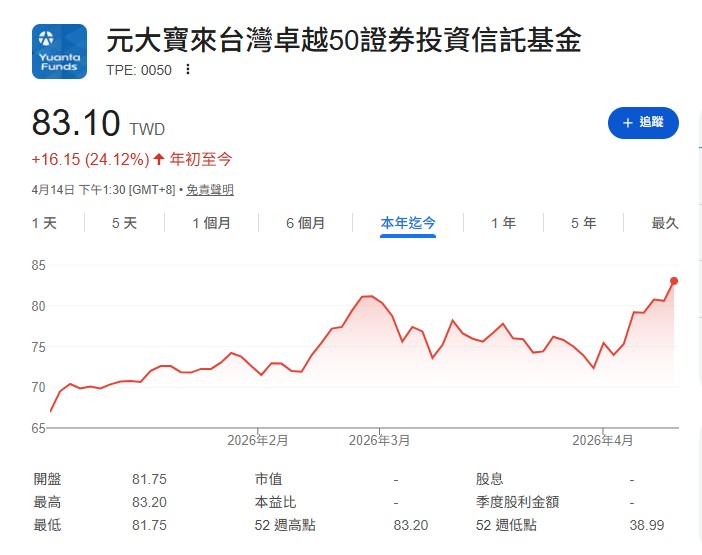
Task: Select the 最久 max range tab
Action: (665, 223)
